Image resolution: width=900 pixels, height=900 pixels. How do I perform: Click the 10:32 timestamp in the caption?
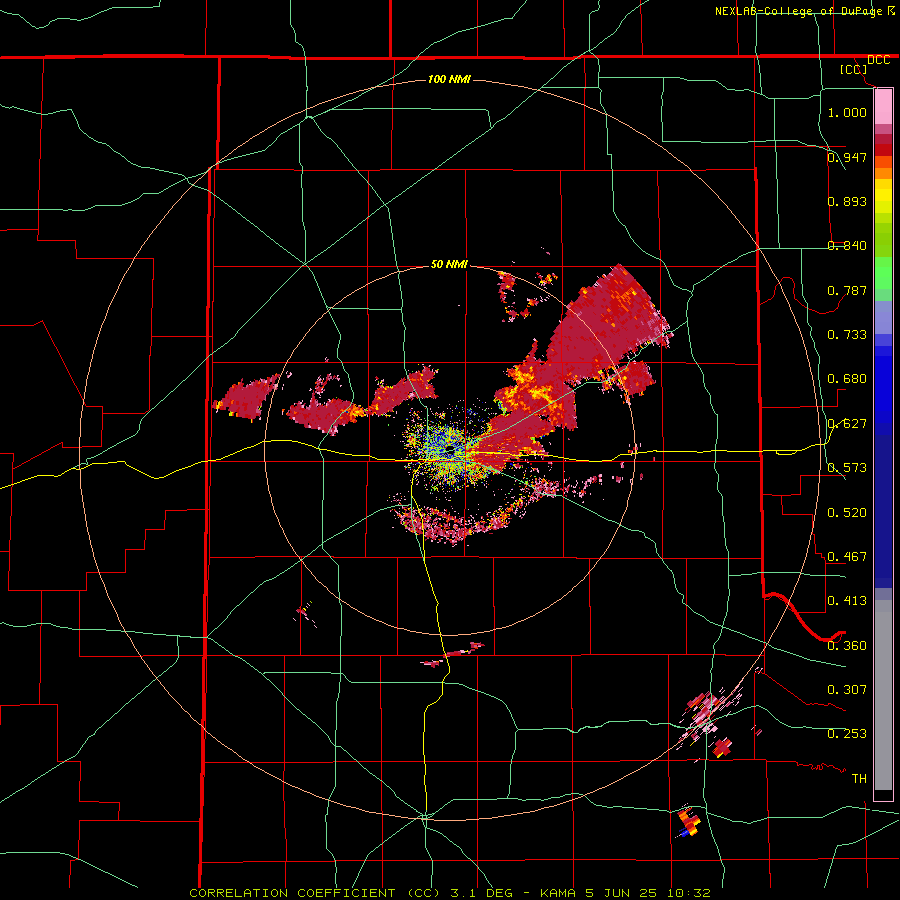point(688,893)
